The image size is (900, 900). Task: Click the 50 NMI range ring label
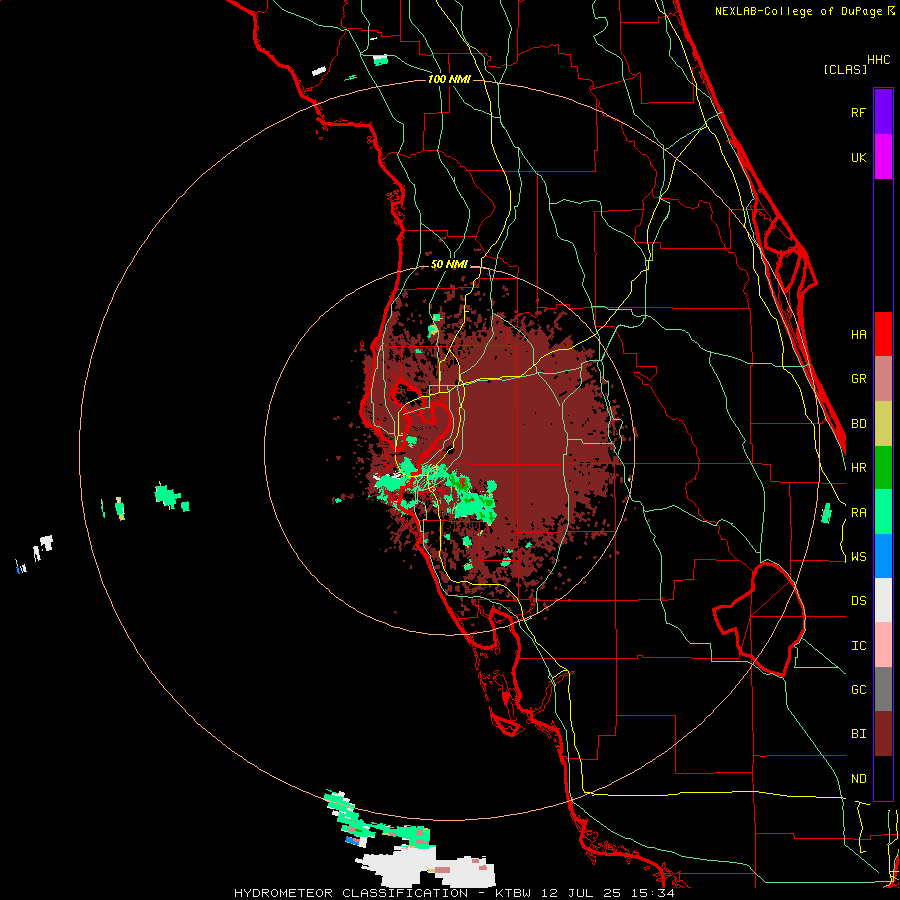[x=449, y=265]
